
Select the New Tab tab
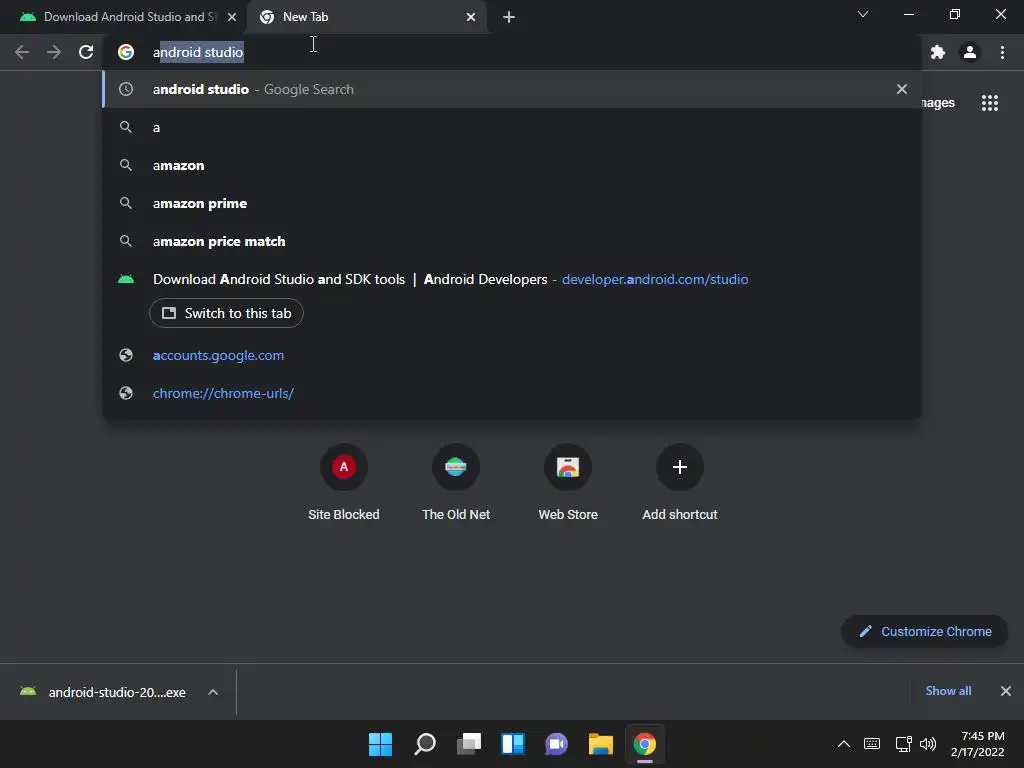point(366,17)
